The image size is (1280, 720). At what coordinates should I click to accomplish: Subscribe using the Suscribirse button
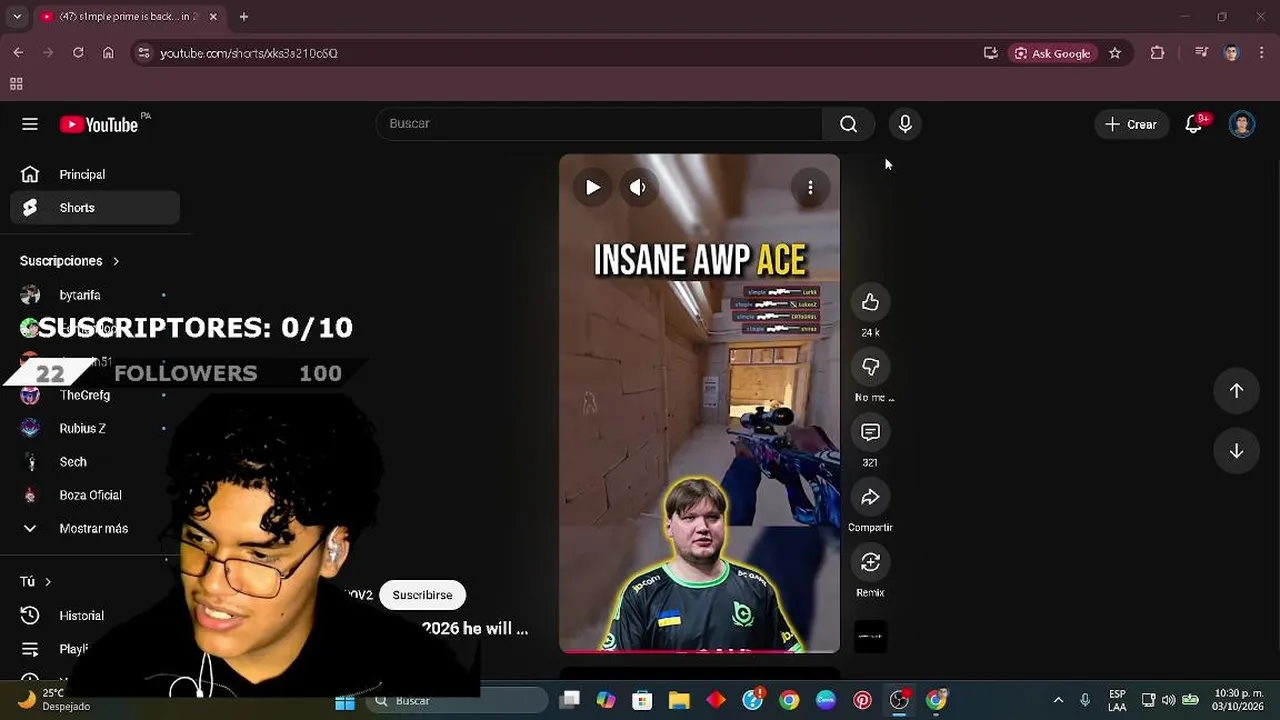tap(422, 595)
